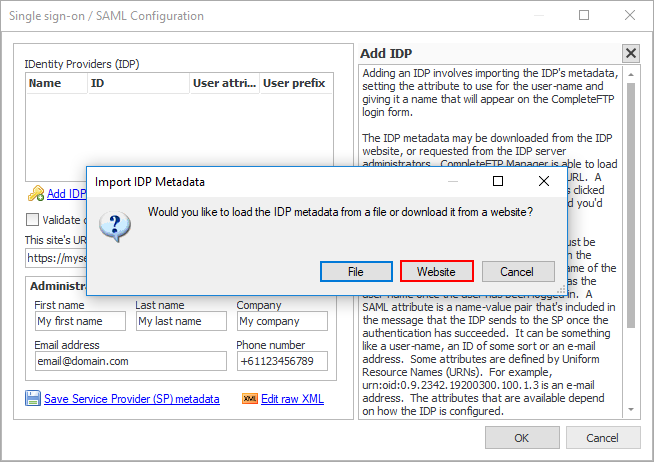Click the orange XML icon

pyautogui.click(x=250, y=399)
